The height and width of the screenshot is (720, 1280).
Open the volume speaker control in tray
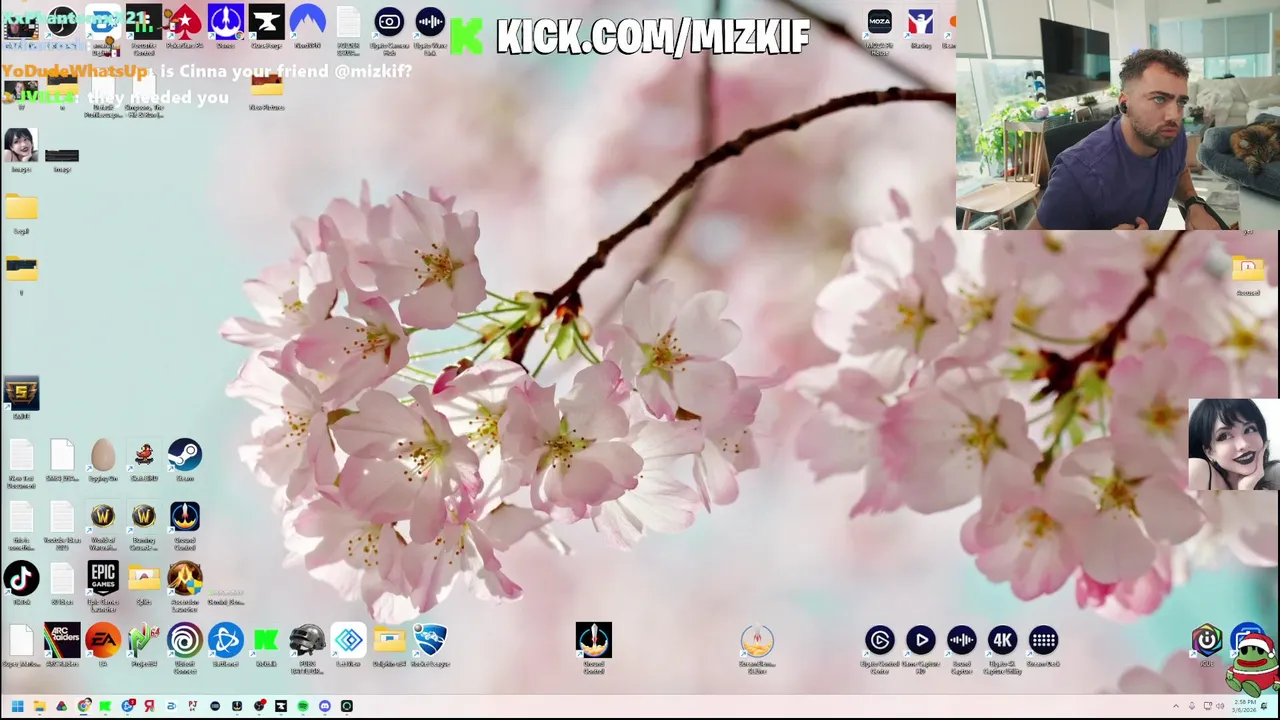tap(1220, 706)
